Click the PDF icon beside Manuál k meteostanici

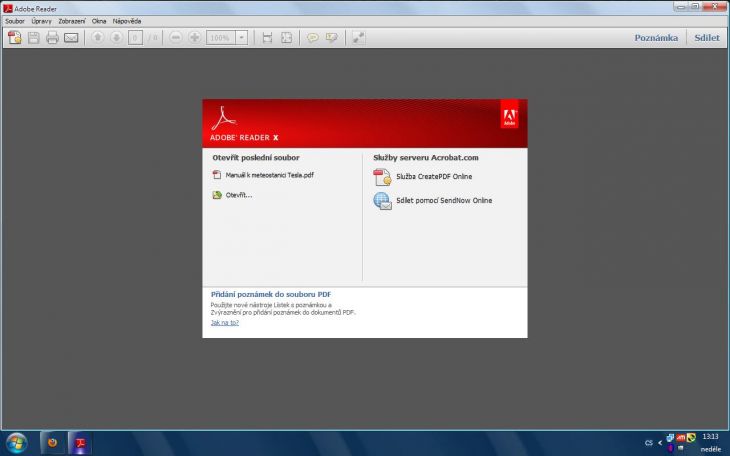coord(216,175)
